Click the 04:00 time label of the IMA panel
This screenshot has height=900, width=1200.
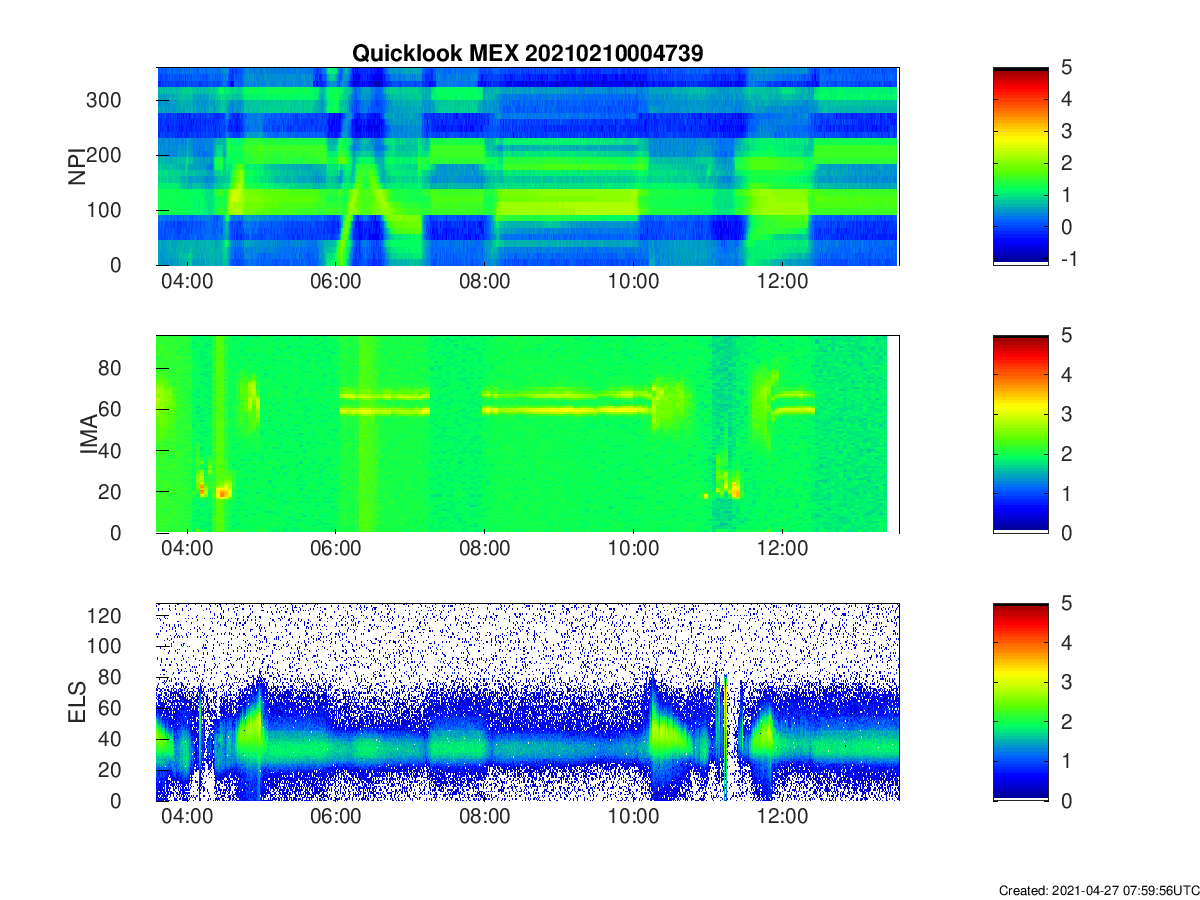(187, 550)
